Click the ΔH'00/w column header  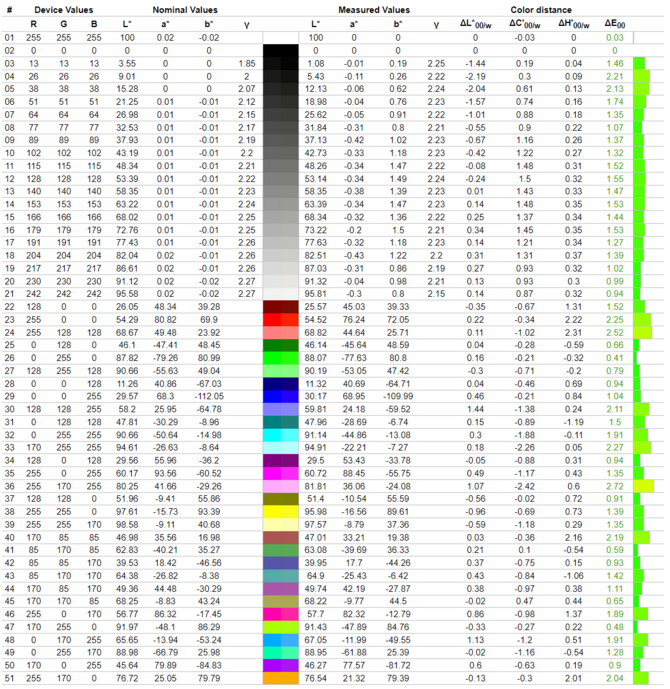click(x=574, y=24)
